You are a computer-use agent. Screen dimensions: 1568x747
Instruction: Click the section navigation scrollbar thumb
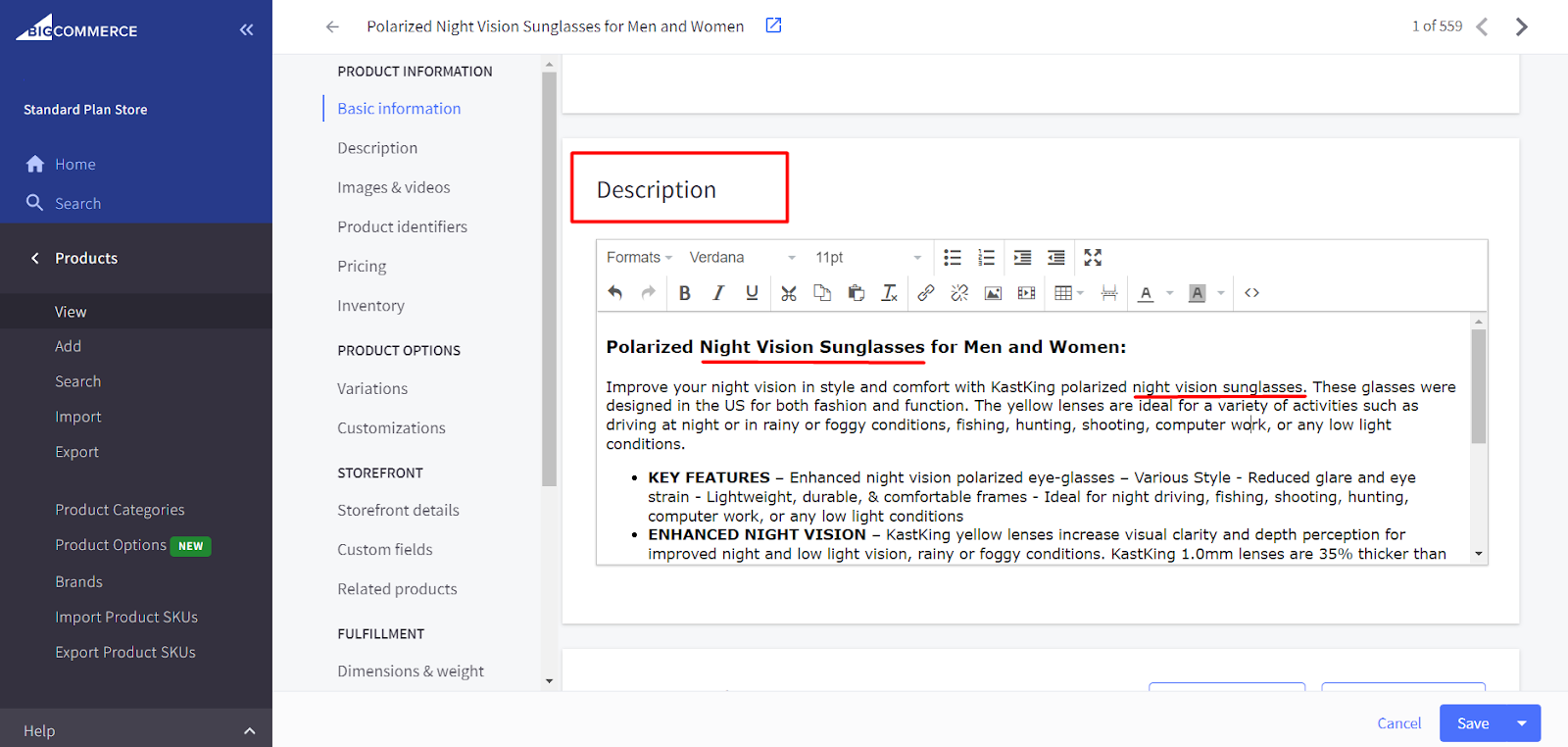tap(549, 279)
